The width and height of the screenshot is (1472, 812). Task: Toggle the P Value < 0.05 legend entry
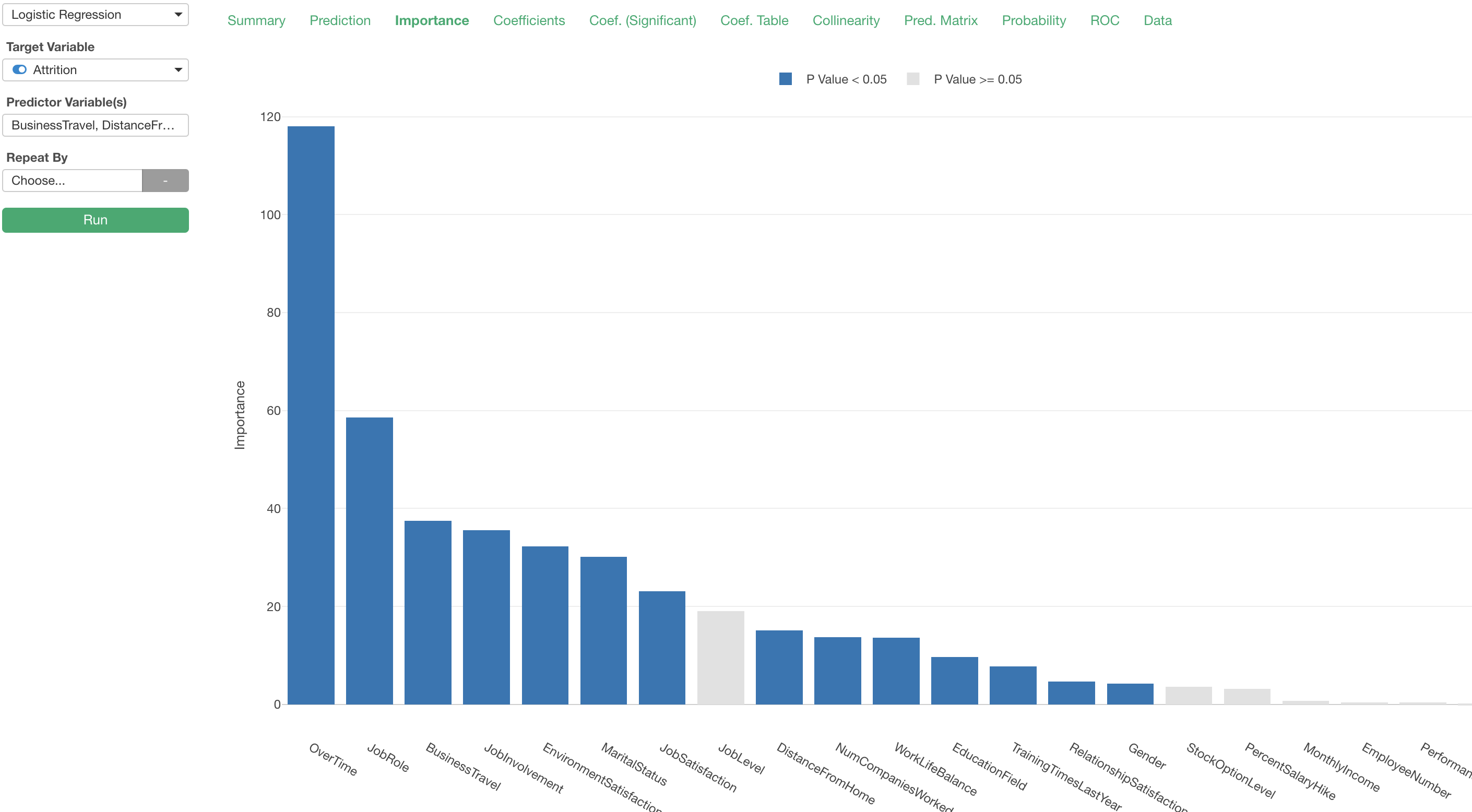(833, 79)
